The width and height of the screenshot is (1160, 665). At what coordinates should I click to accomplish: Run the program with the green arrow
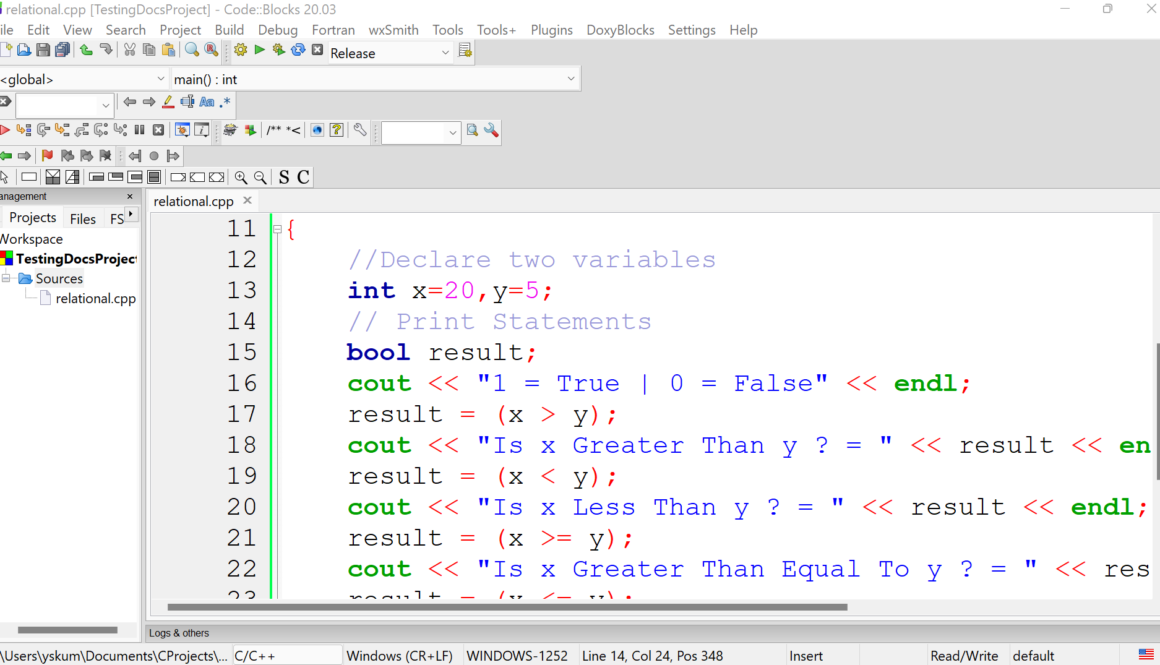(259, 50)
